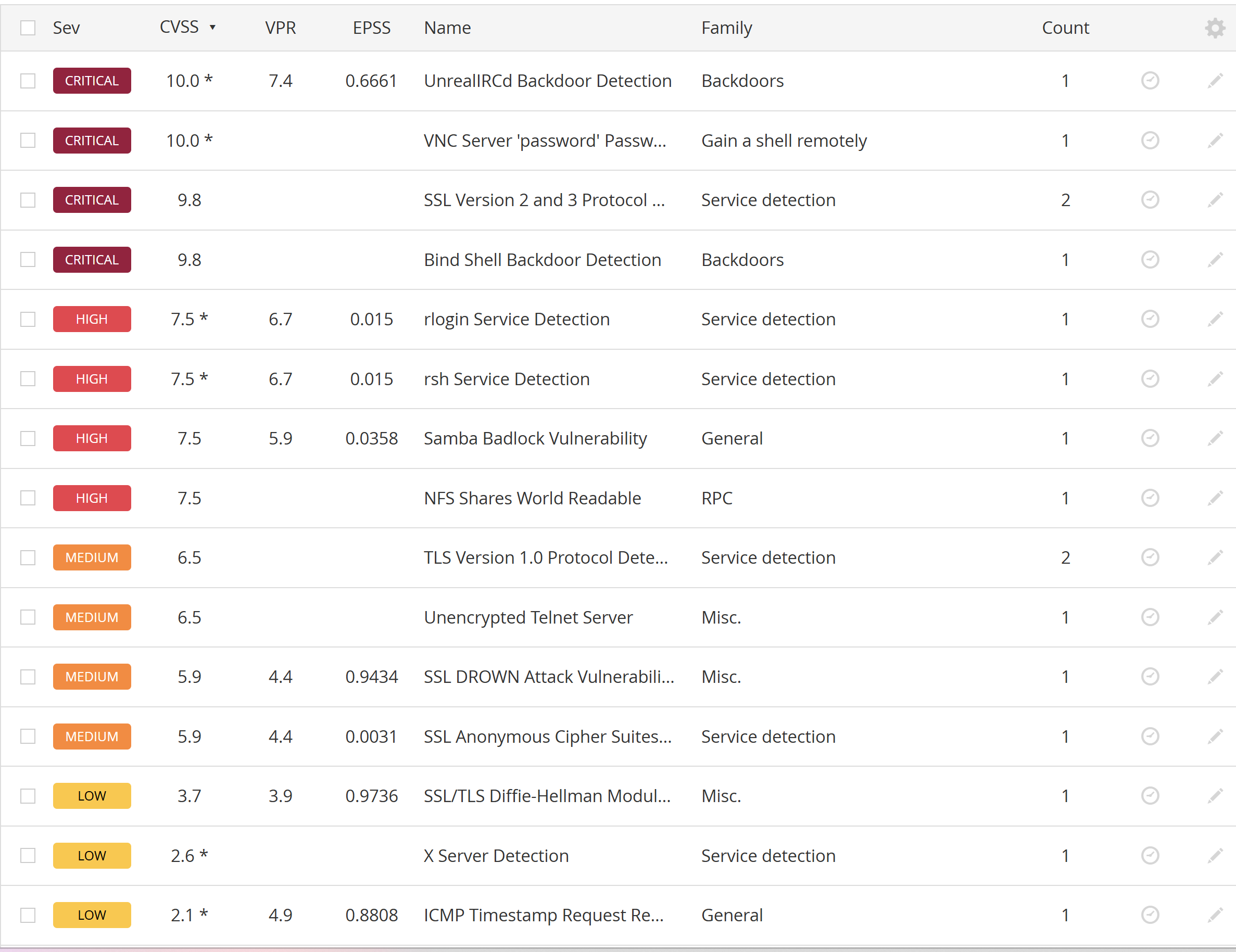Click the Count column header
This screenshot has width=1236, height=952.
pos(1065,28)
